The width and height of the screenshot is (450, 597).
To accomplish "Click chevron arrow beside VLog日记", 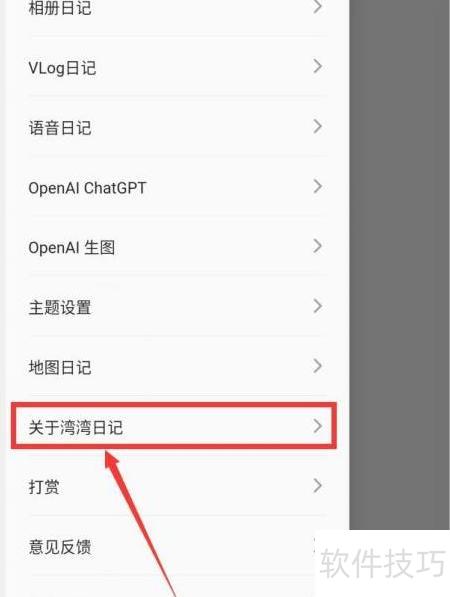I will (318, 66).
